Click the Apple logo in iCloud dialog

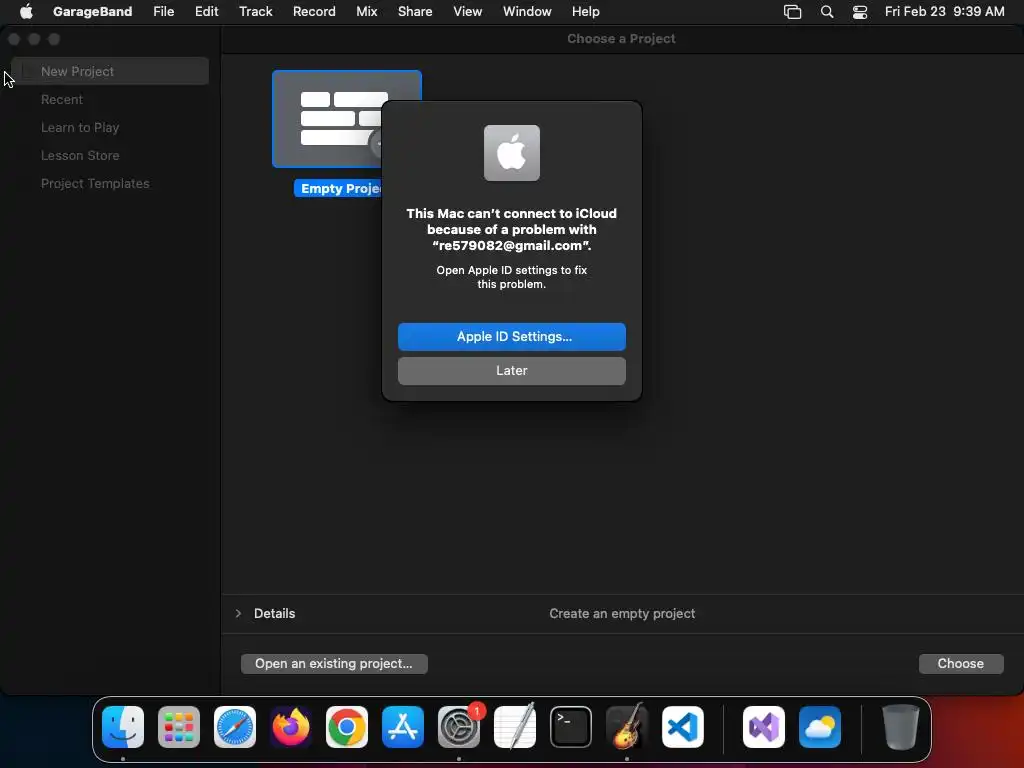point(512,153)
